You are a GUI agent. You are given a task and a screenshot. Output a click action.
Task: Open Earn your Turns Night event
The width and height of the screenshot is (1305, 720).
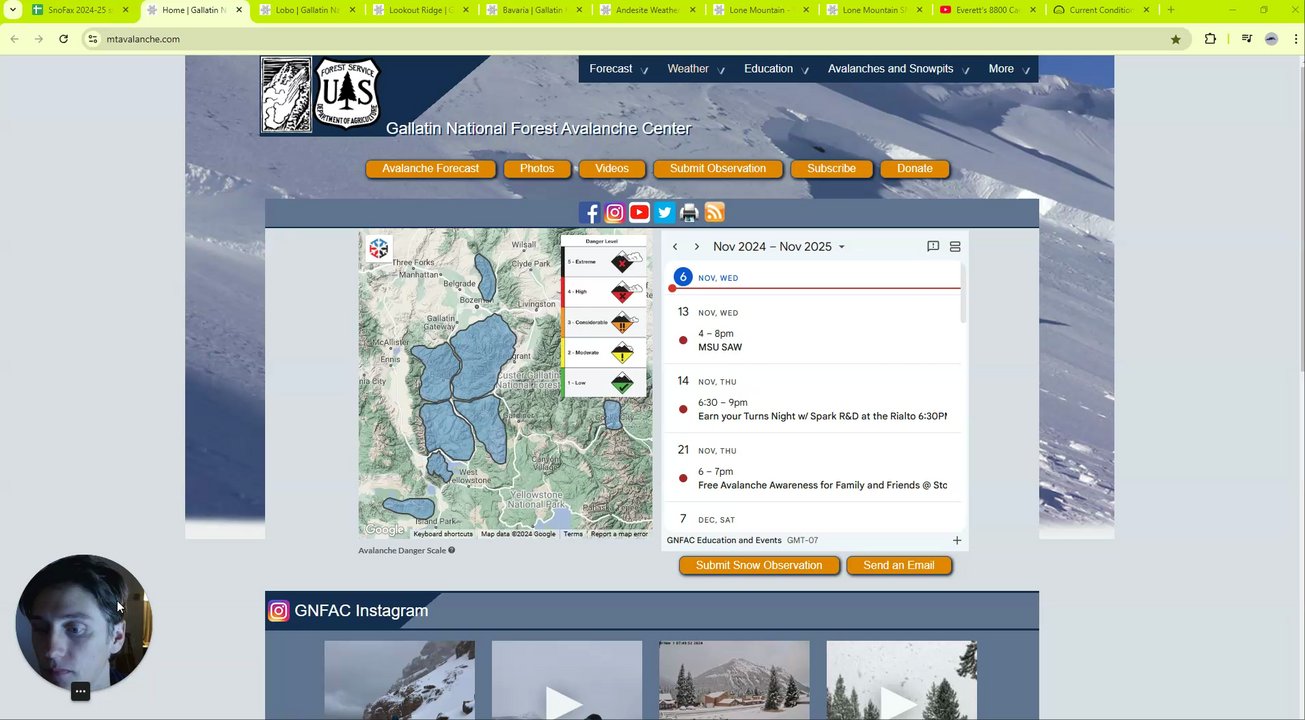815,410
